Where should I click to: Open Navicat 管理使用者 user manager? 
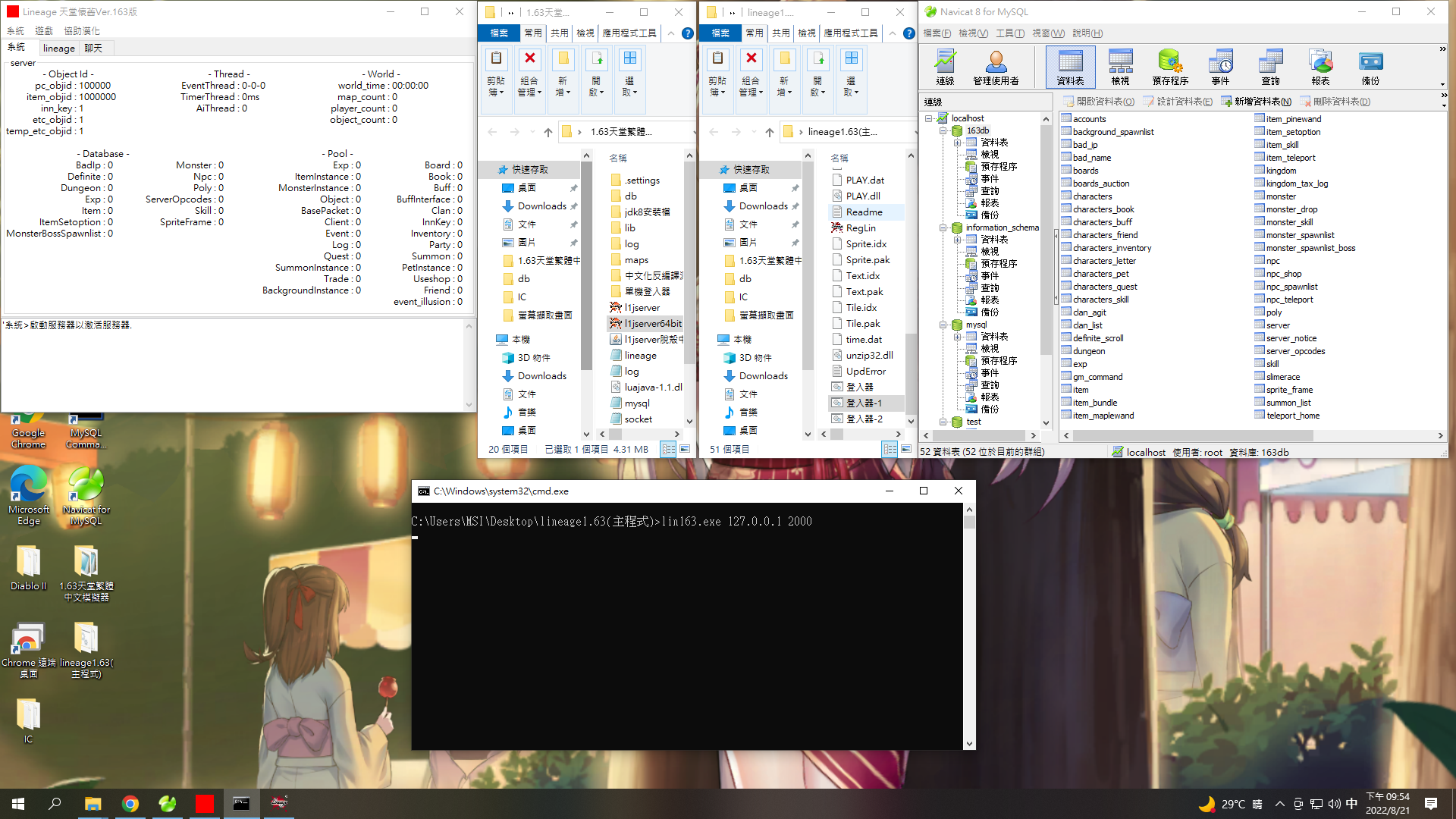[x=996, y=67]
